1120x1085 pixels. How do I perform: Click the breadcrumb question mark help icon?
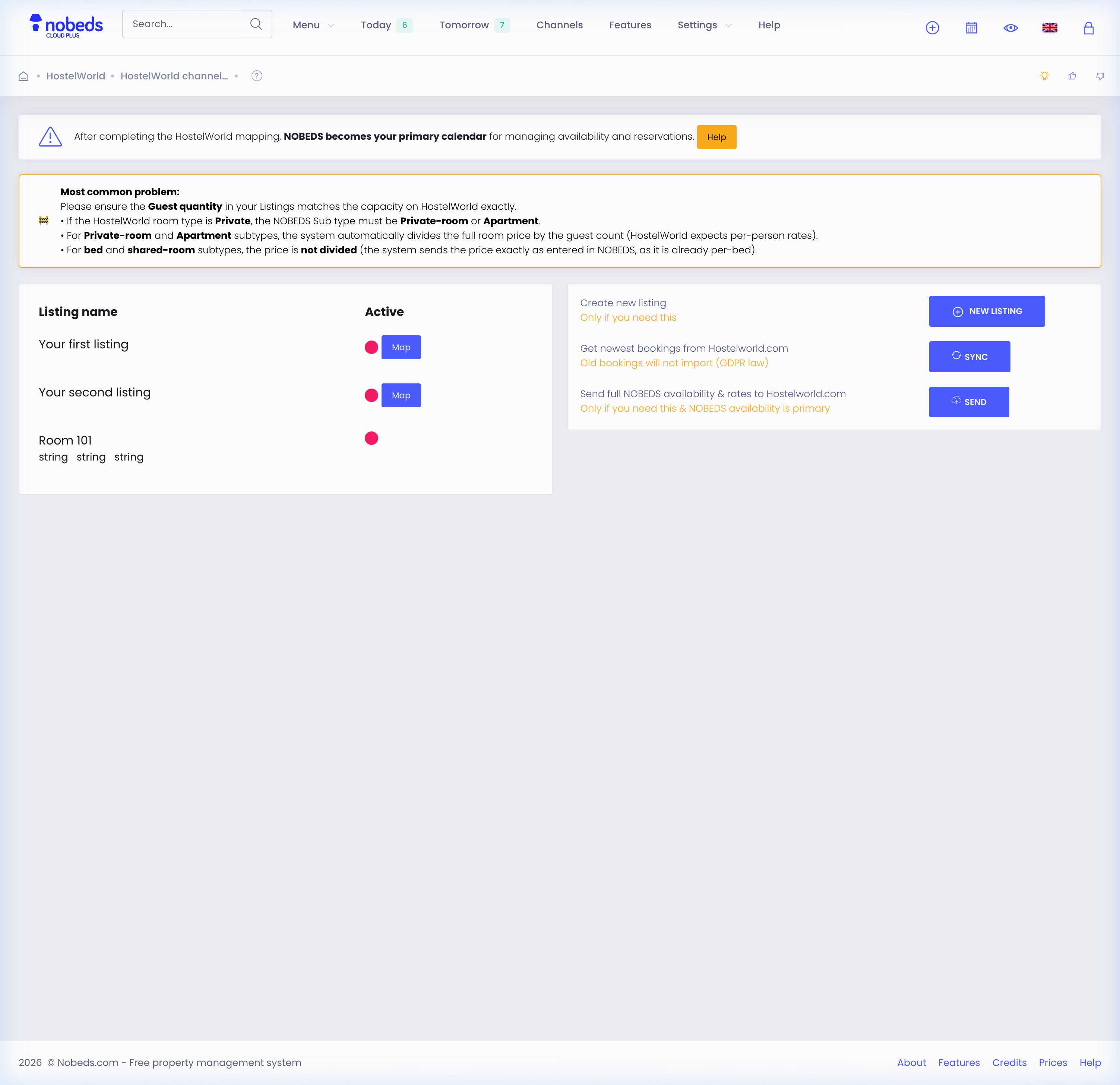coord(257,75)
